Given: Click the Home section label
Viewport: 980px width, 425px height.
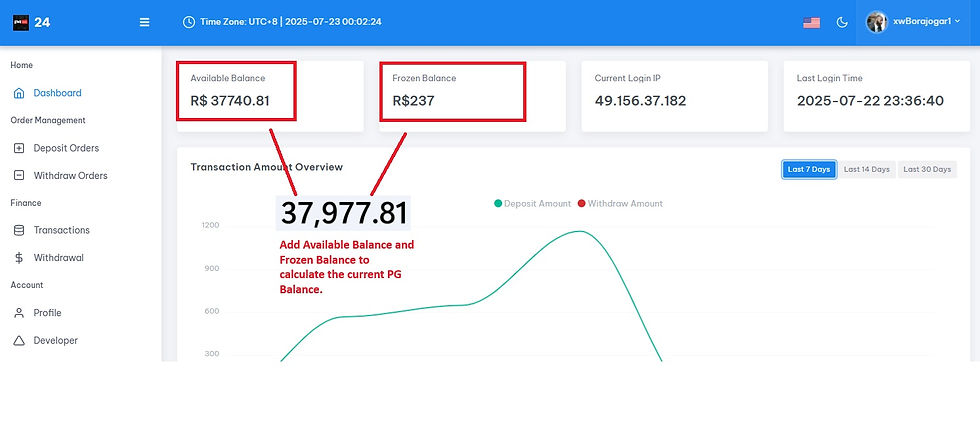Looking at the screenshot, I should coord(22,65).
